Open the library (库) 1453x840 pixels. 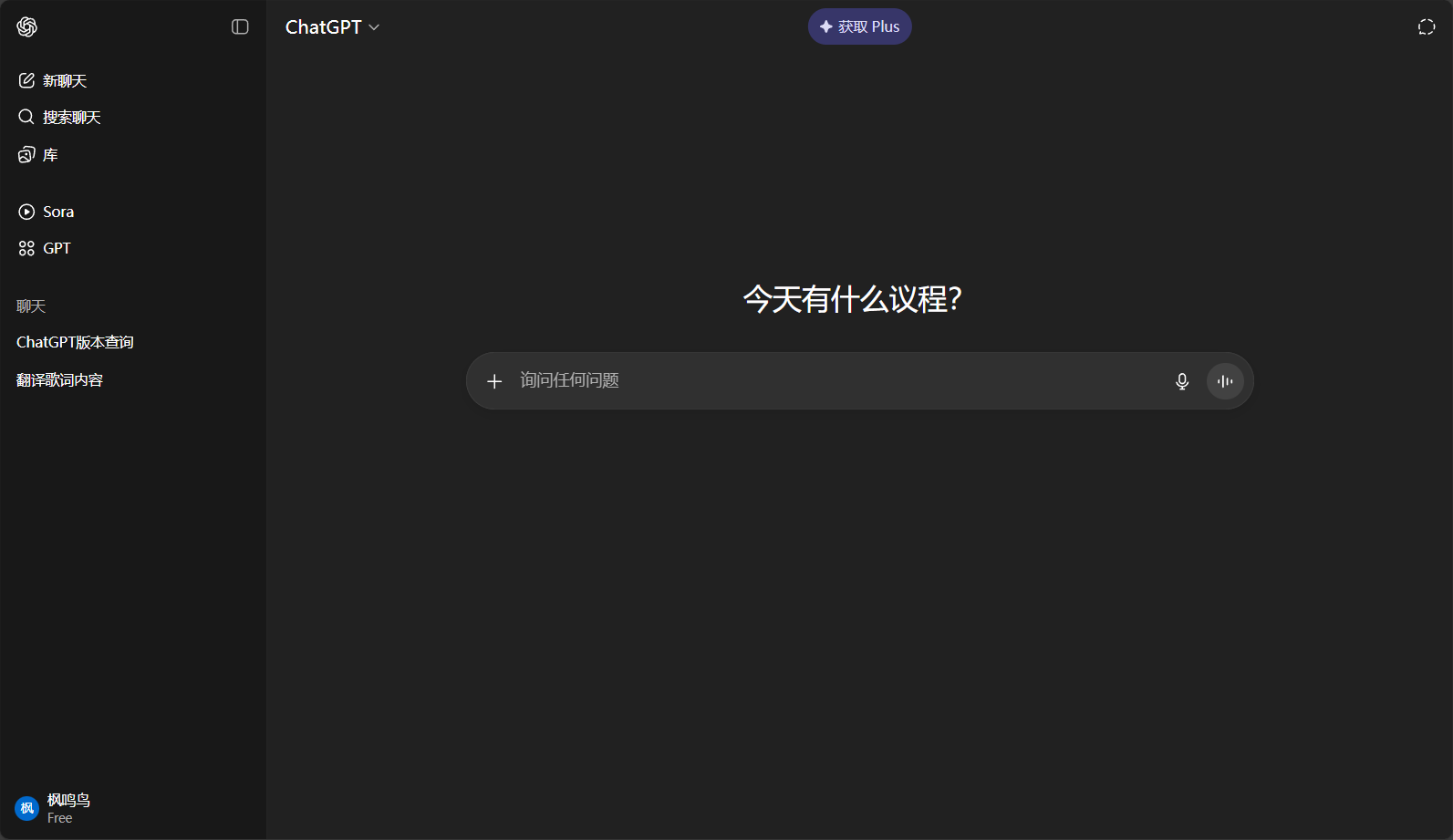[133, 155]
